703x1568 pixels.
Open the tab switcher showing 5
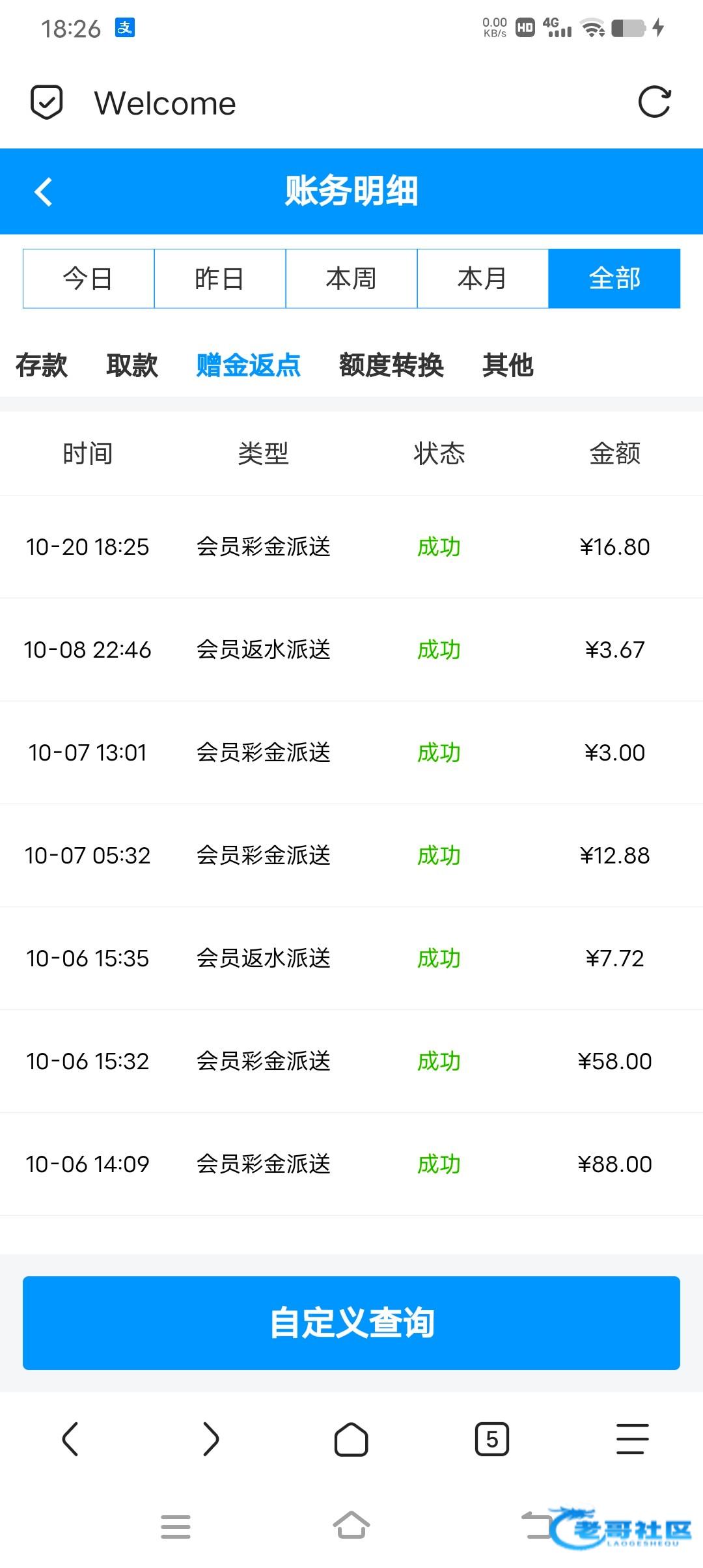pyautogui.click(x=492, y=1438)
